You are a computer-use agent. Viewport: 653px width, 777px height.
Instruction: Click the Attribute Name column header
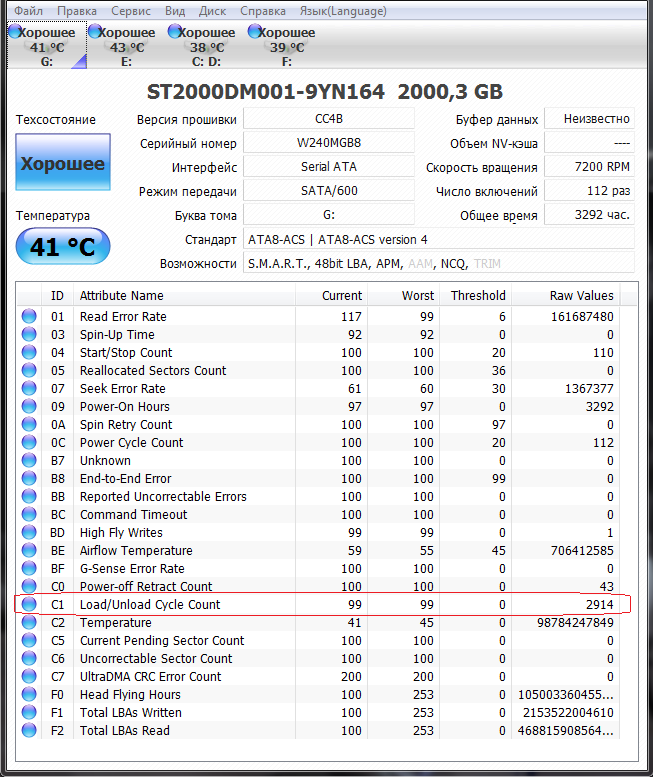pyautogui.click(x=184, y=295)
